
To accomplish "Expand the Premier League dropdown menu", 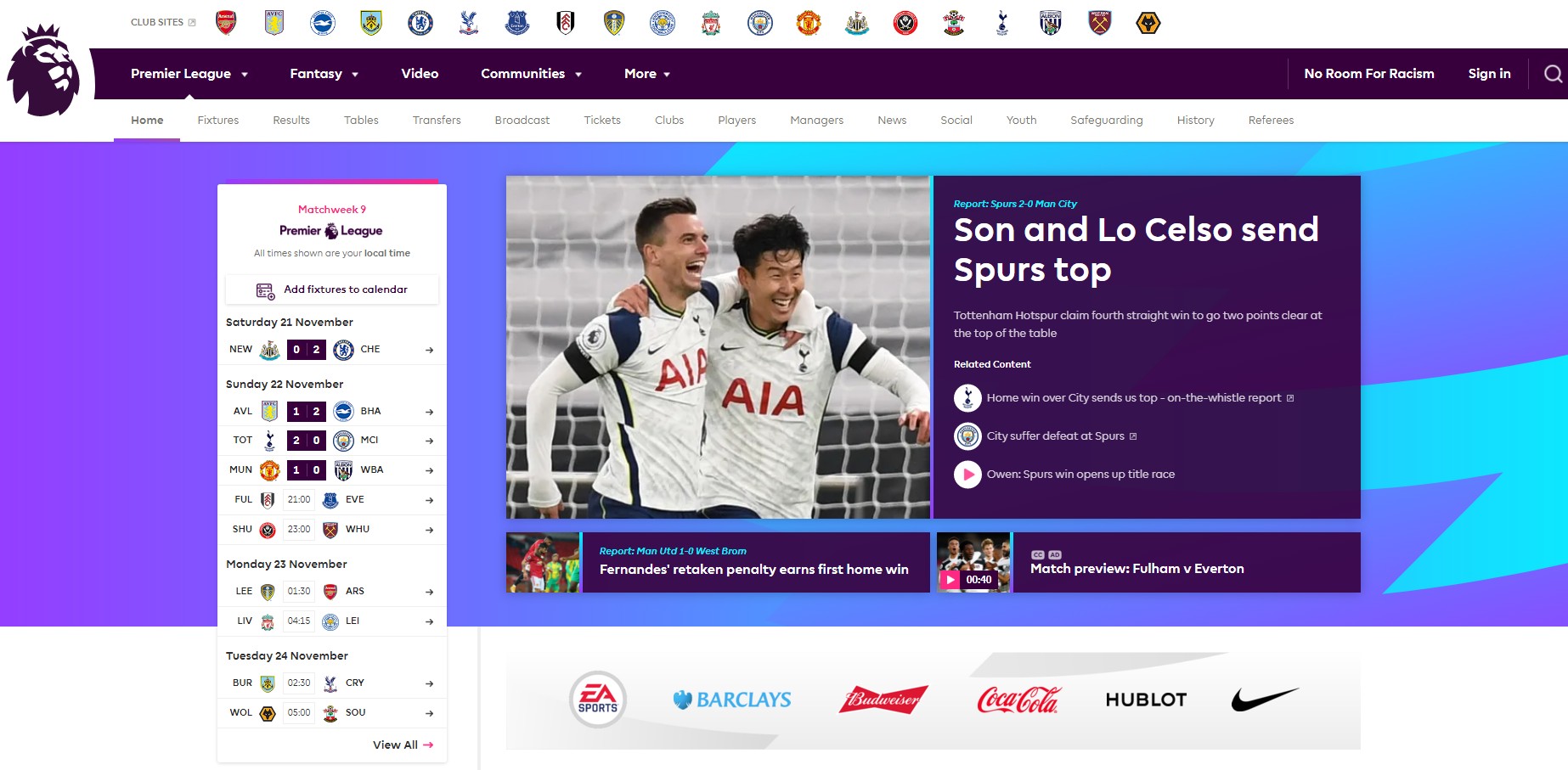I will pyautogui.click(x=189, y=74).
